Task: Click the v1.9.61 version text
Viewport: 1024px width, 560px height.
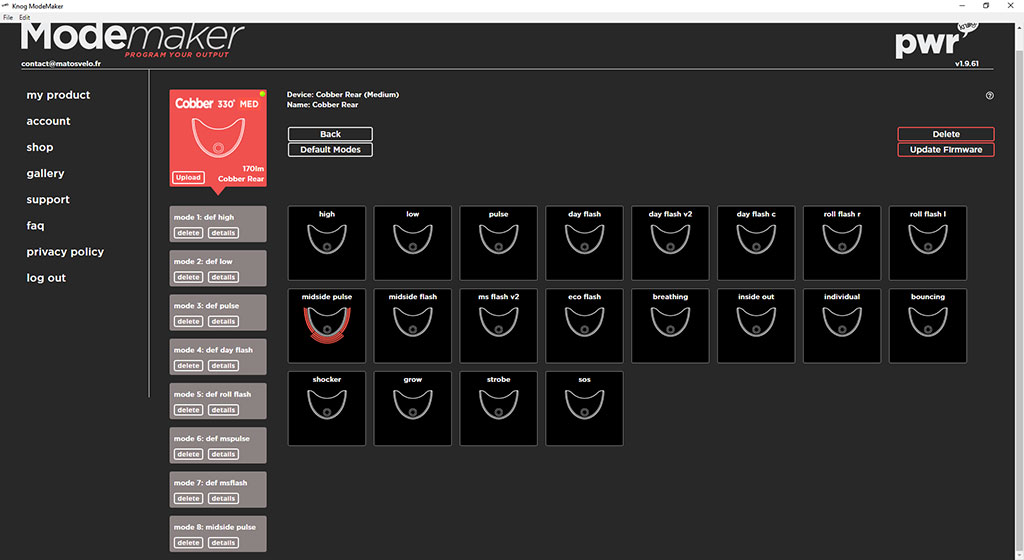Action: coord(967,64)
